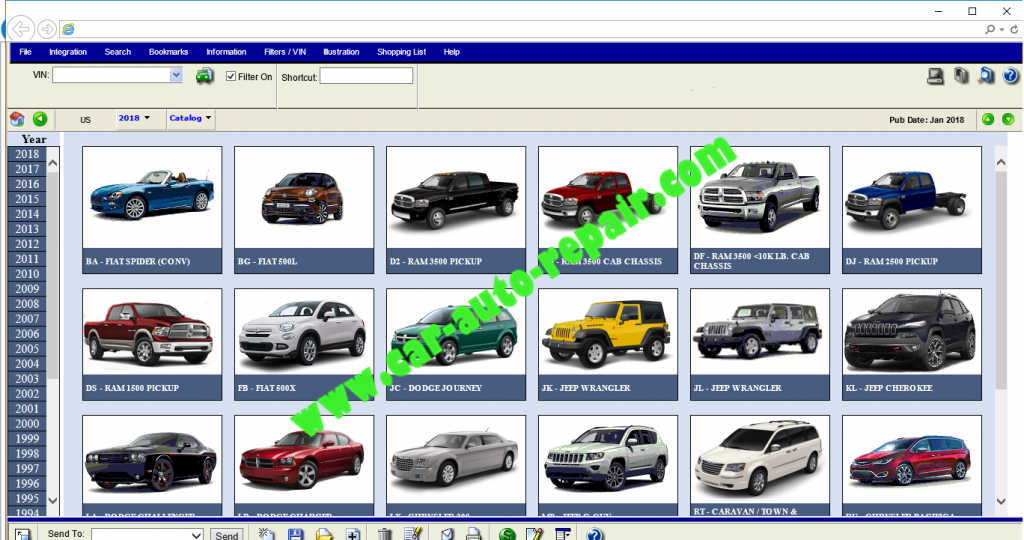The image size is (1024, 540).
Task: Click the green vehicle lookup icon beside VIN
Action: coord(204,76)
